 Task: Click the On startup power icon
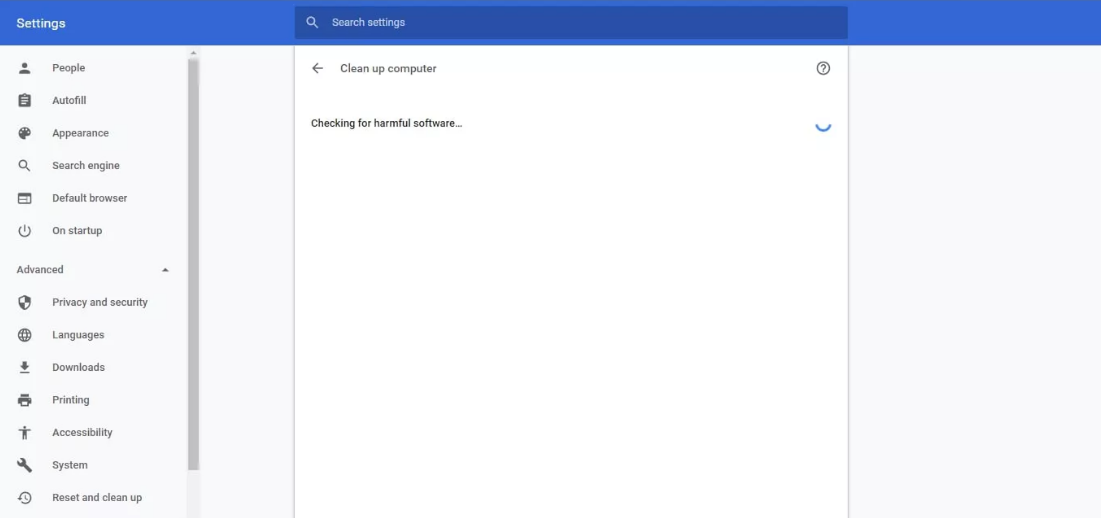[x=25, y=231]
